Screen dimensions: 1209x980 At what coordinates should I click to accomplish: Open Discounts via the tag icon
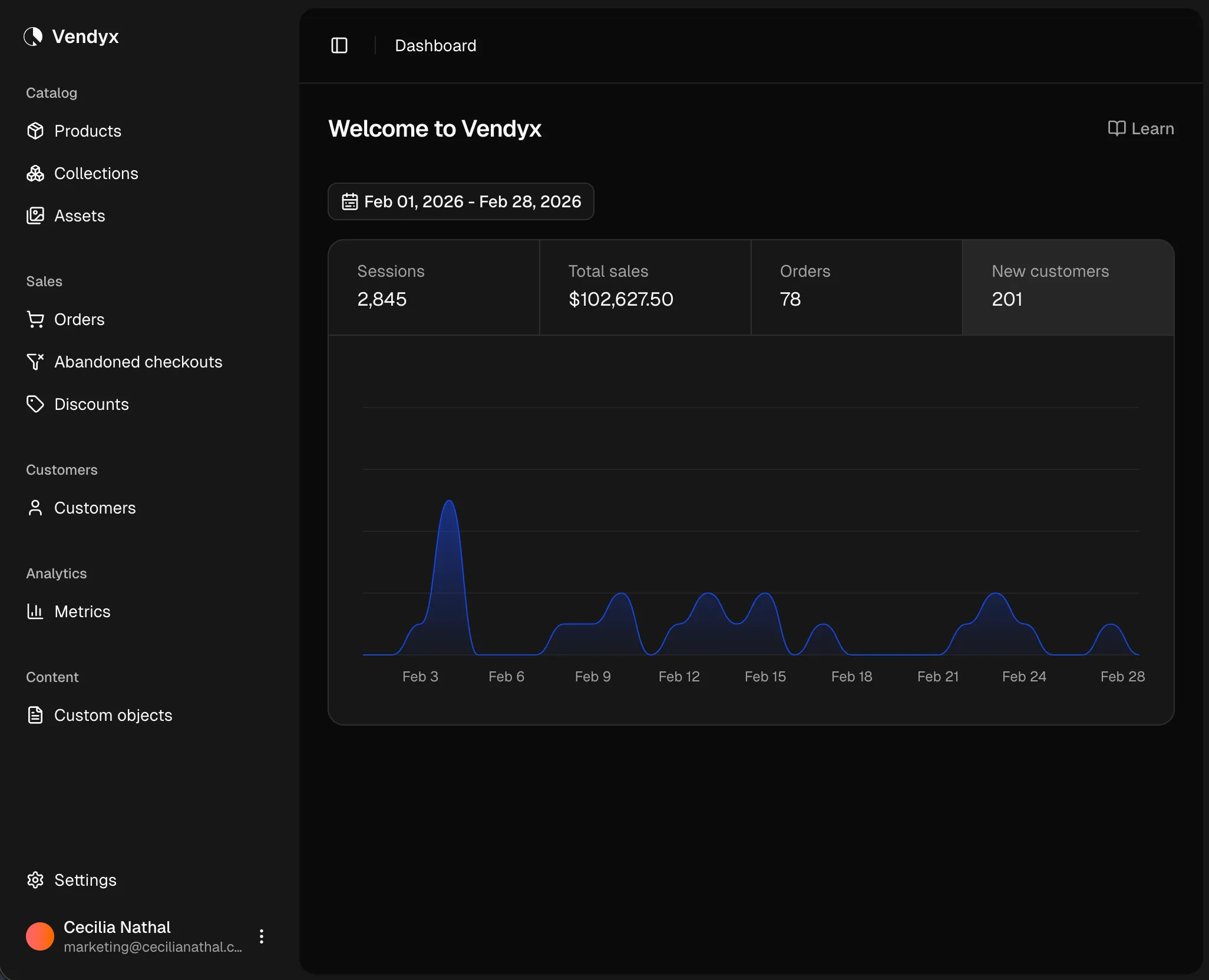click(35, 404)
